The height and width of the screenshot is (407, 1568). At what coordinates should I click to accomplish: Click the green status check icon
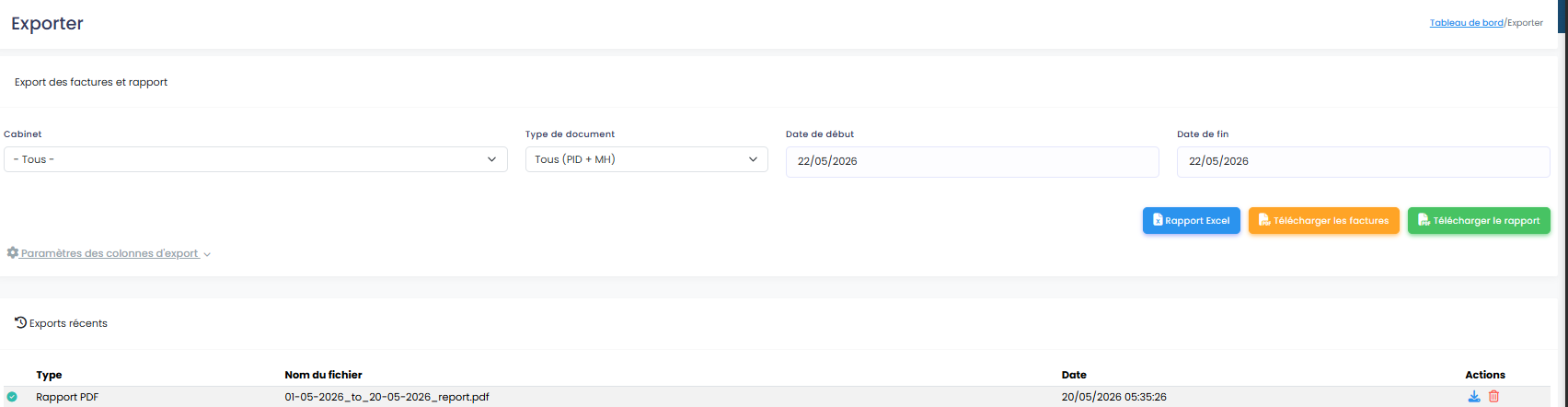pos(12,397)
